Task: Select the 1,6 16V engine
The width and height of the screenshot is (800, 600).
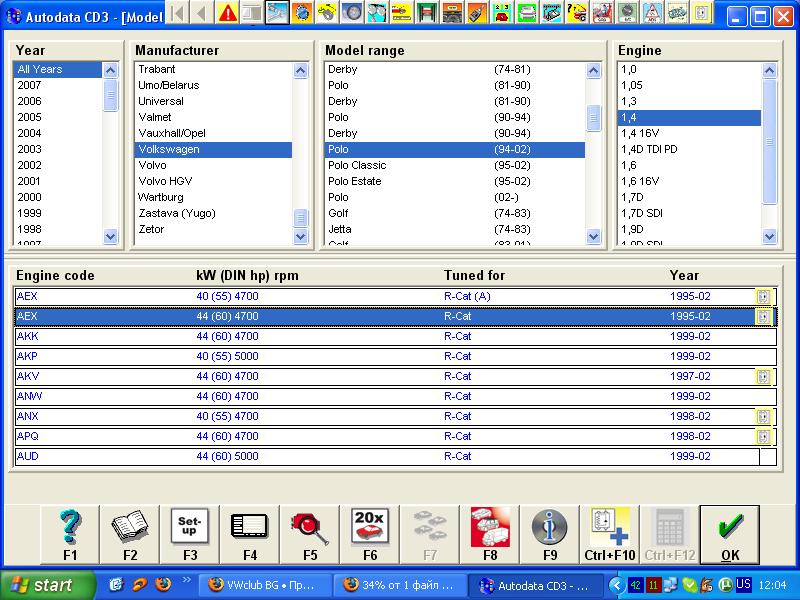Action: 639,181
